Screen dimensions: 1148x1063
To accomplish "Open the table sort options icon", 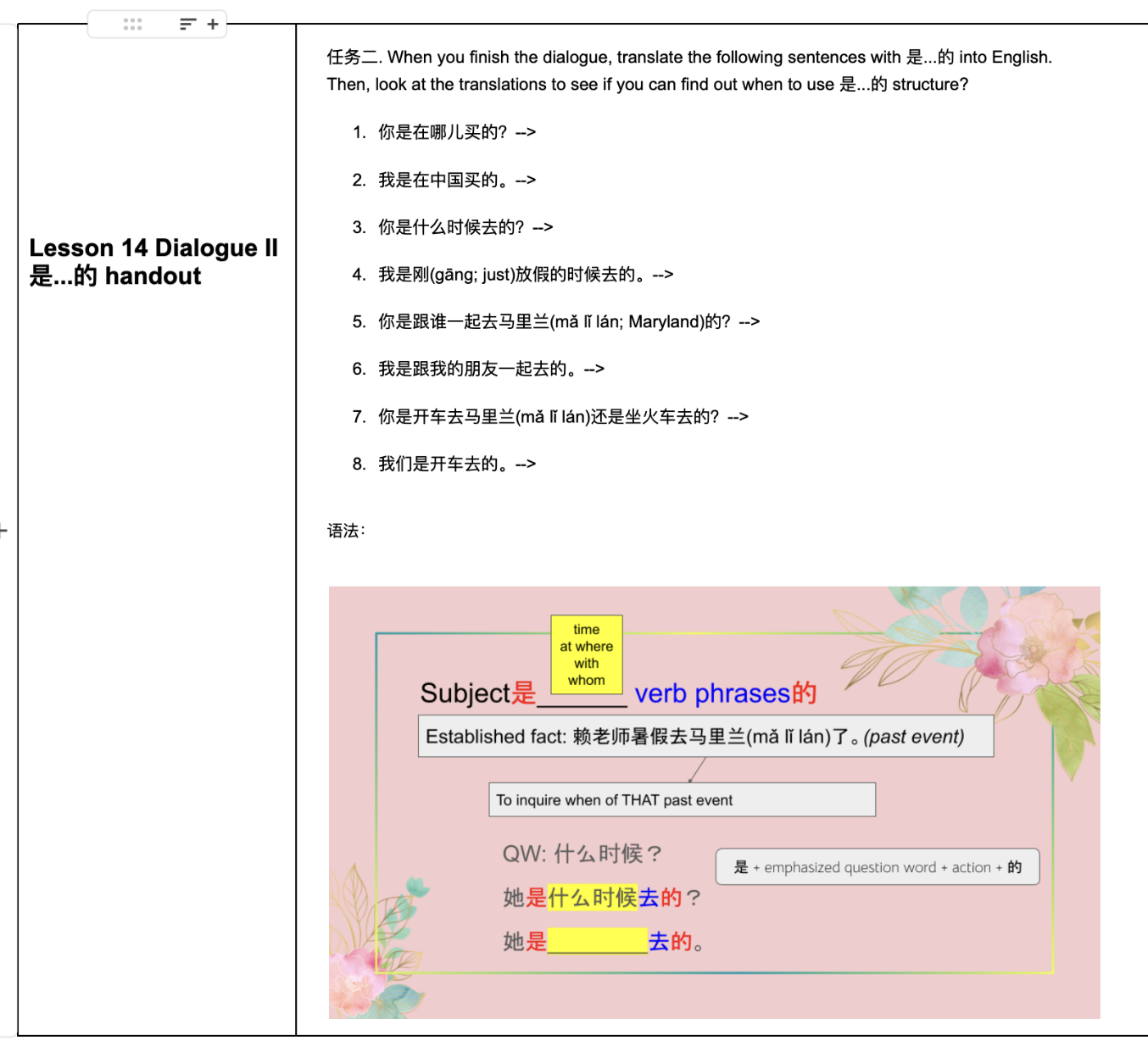I will pos(187,24).
